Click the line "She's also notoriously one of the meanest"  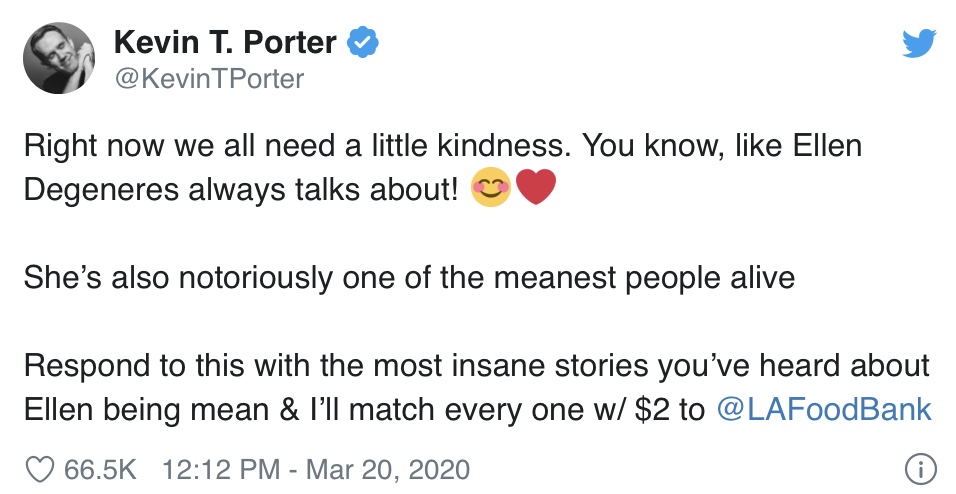click(x=408, y=277)
